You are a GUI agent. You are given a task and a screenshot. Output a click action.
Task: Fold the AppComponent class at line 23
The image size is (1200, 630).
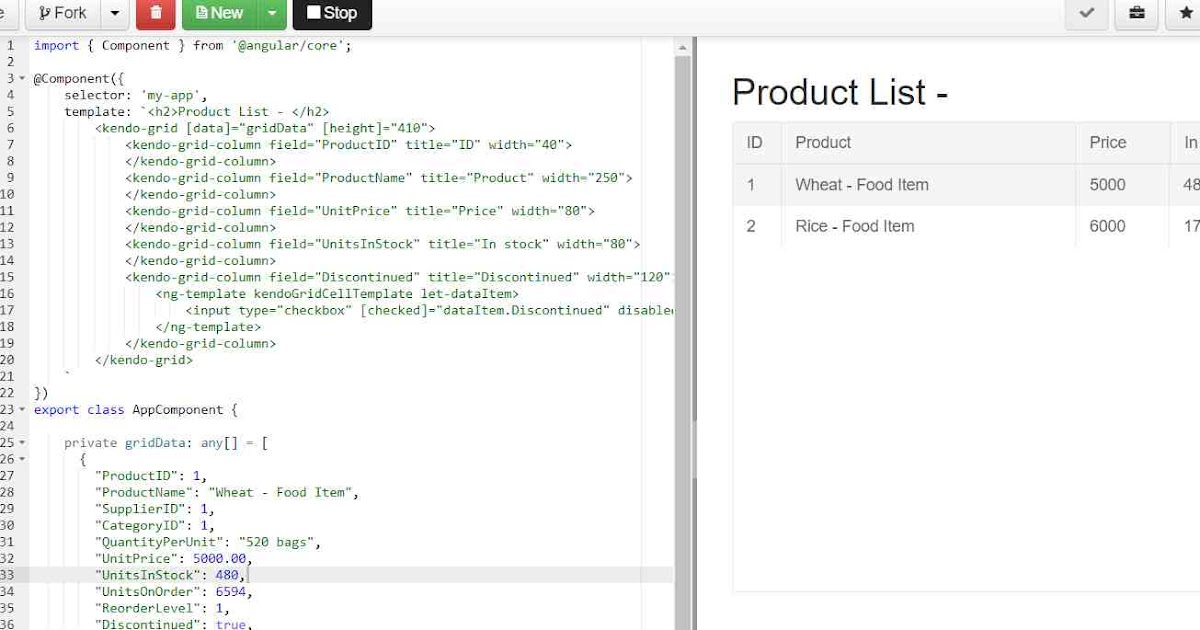tap(22, 410)
